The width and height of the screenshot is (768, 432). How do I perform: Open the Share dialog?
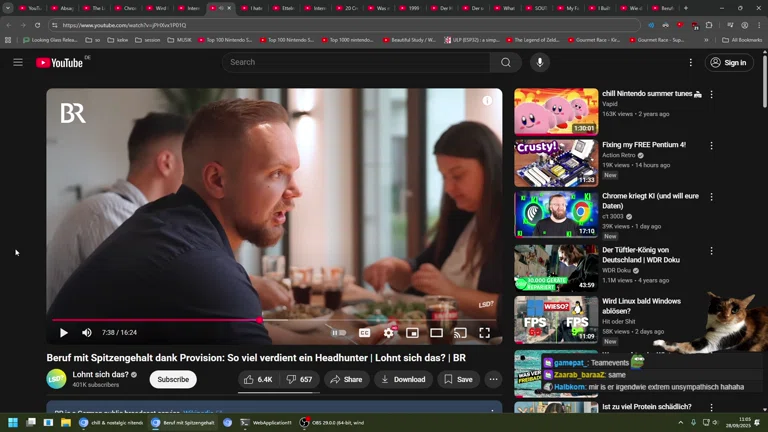click(346, 380)
